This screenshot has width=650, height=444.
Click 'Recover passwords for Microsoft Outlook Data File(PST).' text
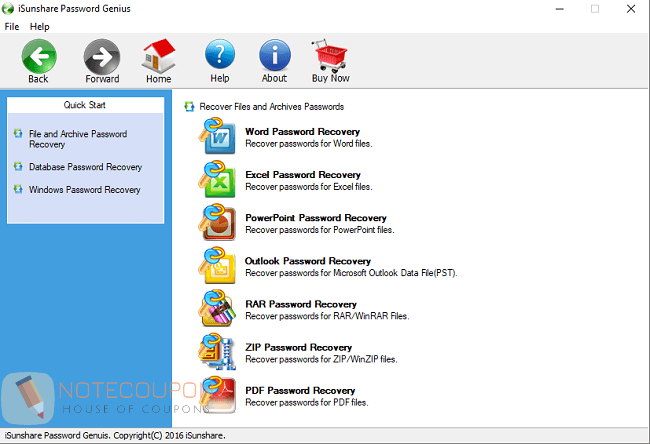tap(351, 273)
